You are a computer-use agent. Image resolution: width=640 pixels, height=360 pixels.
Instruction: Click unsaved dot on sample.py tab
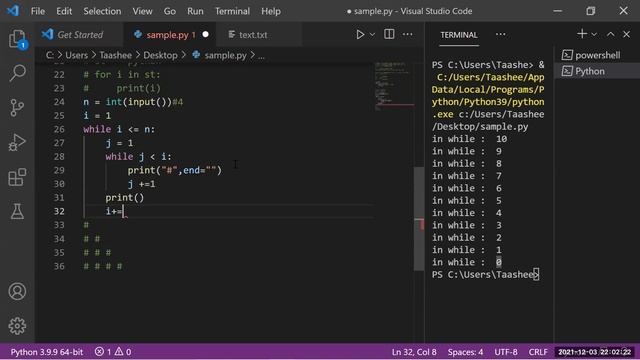205,35
